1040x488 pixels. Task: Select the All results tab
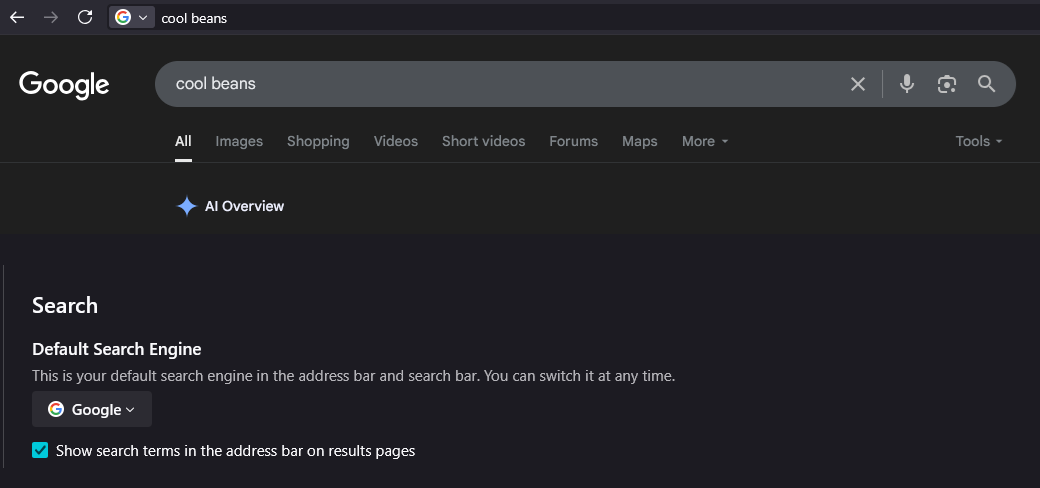[183, 141]
